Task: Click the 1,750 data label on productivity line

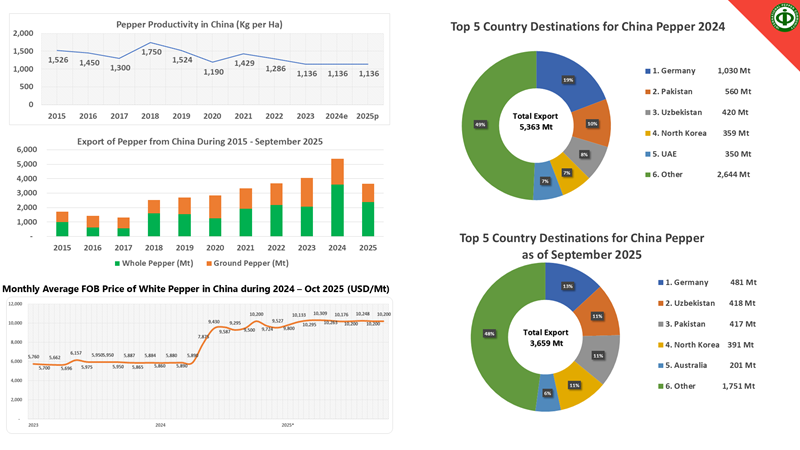Action: click(x=151, y=52)
